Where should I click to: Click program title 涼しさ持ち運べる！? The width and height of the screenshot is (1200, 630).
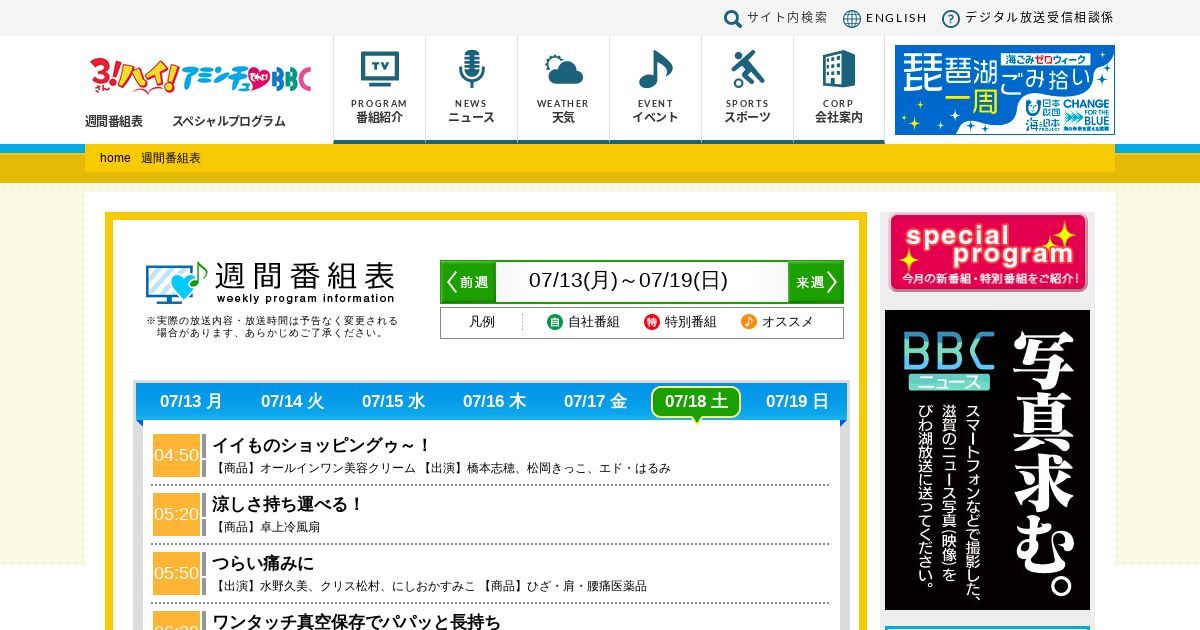pos(288,504)
